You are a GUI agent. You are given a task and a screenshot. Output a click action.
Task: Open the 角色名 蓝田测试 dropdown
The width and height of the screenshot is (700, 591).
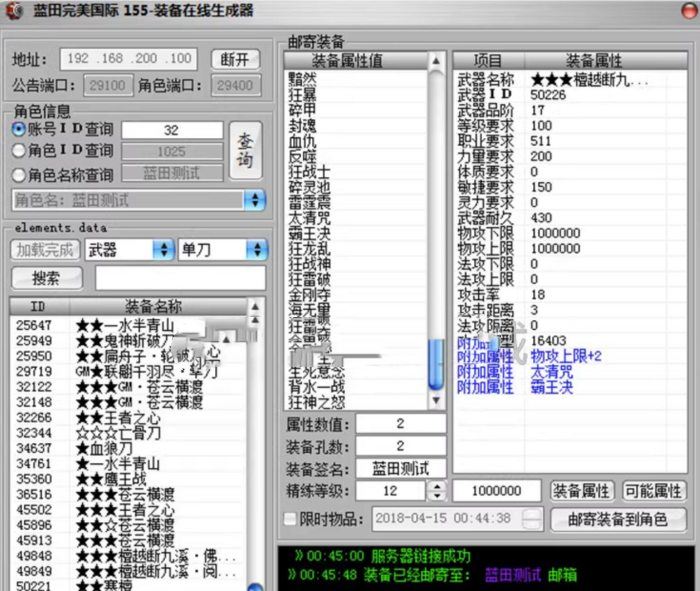click(x=256, y=200)
